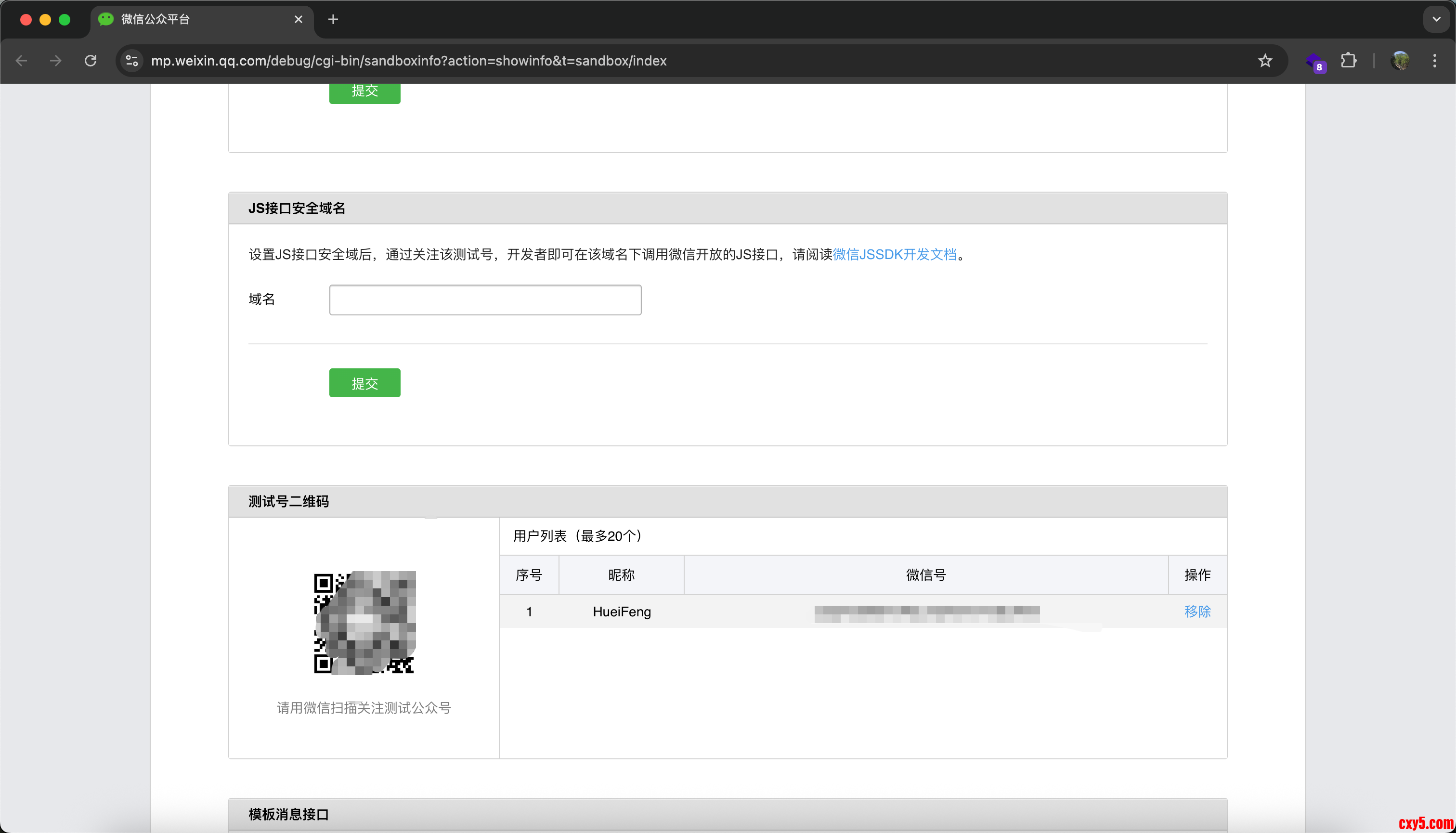Click the test account QR code image
The image size is (1456, 833).
pos(364,623)
